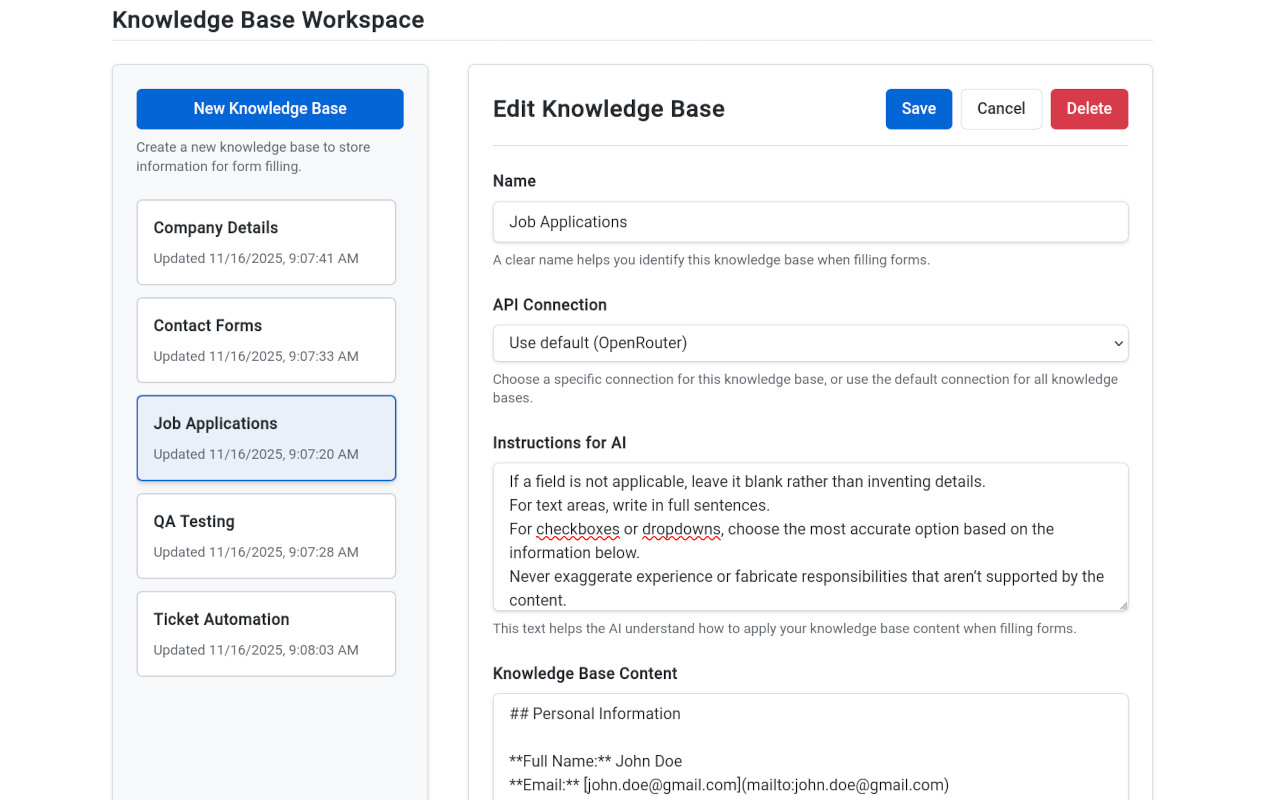
Task: Click the New Knowledge Base button
Action: tap(269, 108)
